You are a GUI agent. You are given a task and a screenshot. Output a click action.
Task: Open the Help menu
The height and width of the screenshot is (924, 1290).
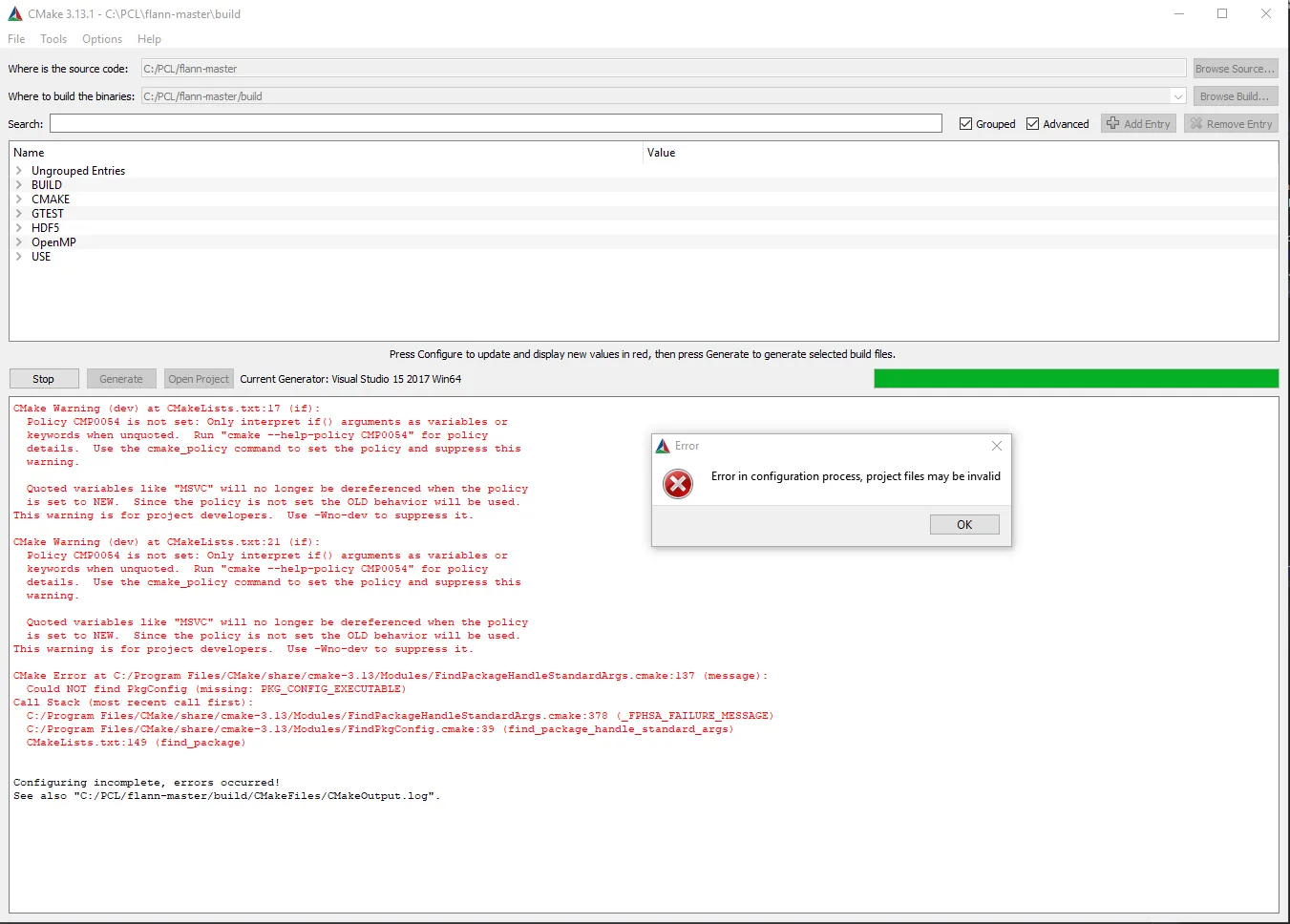[x=149, y=39]
